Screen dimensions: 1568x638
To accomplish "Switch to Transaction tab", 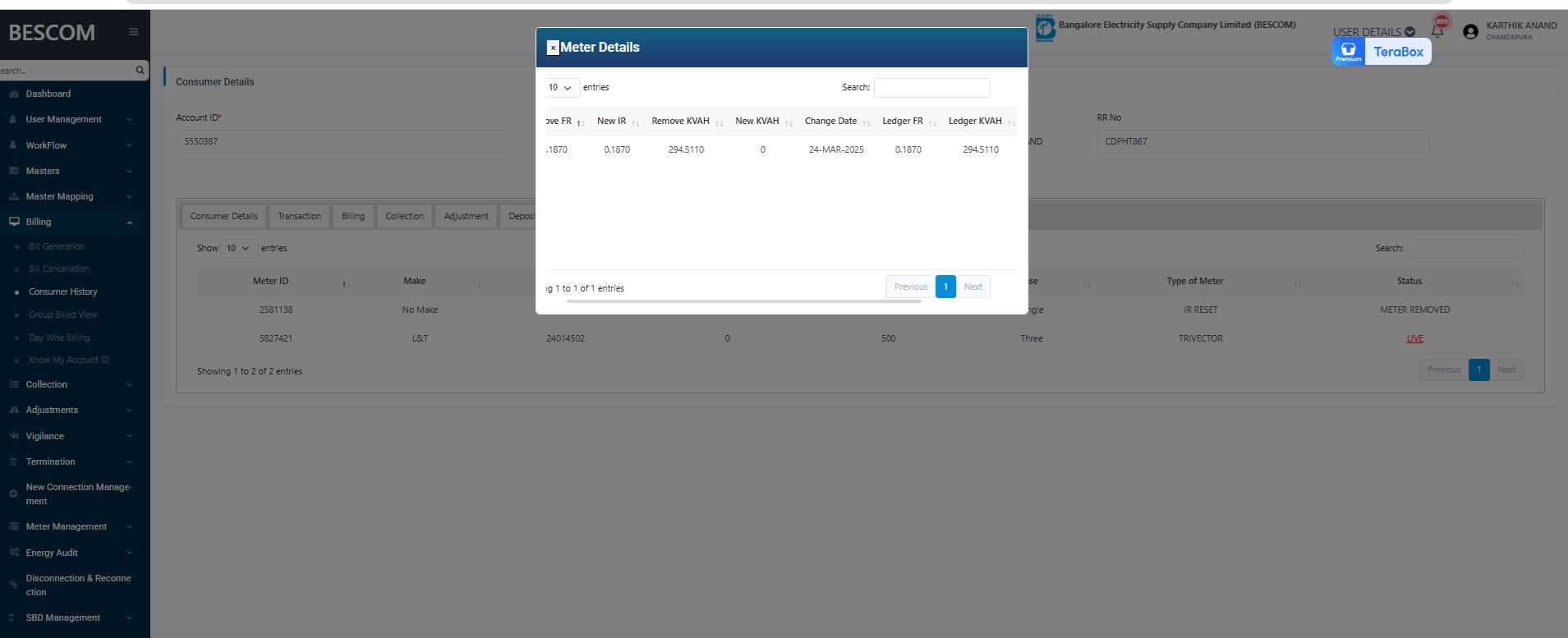I will (299, 216).
